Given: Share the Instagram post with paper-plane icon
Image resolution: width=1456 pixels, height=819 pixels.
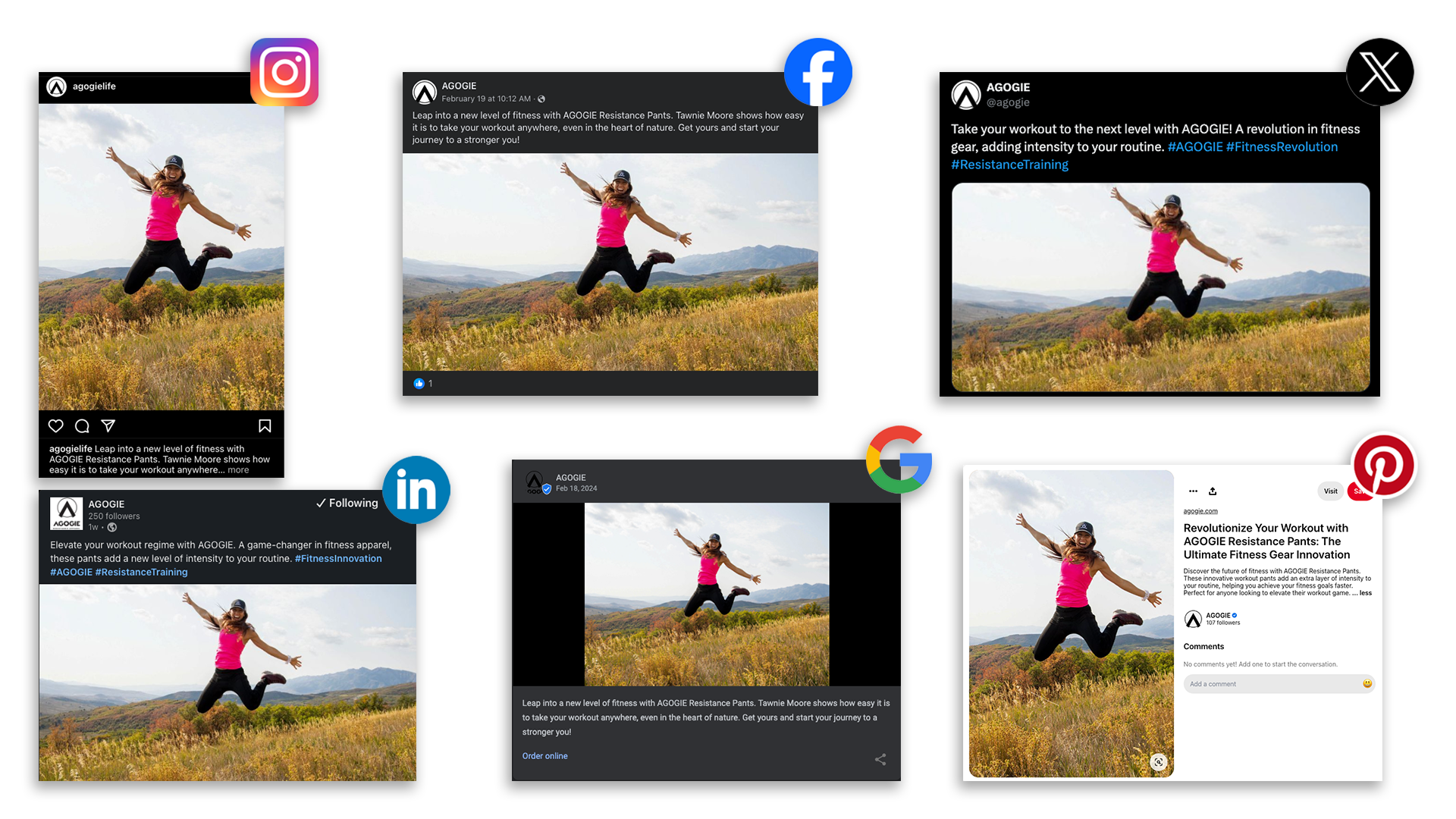Looking at the screenshot, I should pyautogui.click(x=108, y=426).
